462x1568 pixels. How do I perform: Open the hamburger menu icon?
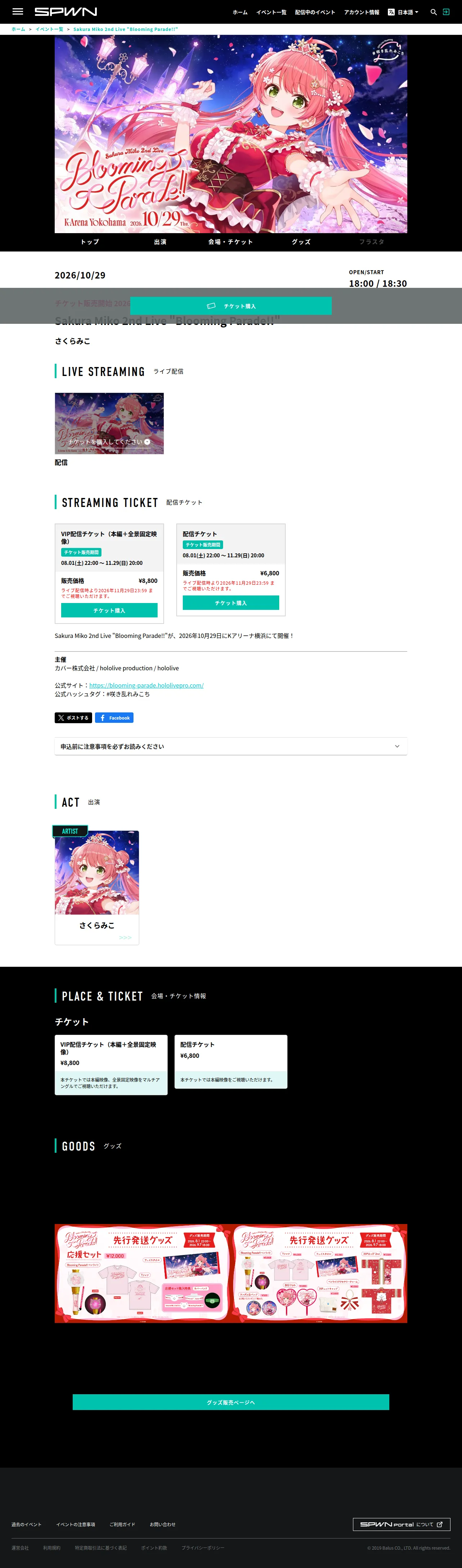(x=18, y=12)
